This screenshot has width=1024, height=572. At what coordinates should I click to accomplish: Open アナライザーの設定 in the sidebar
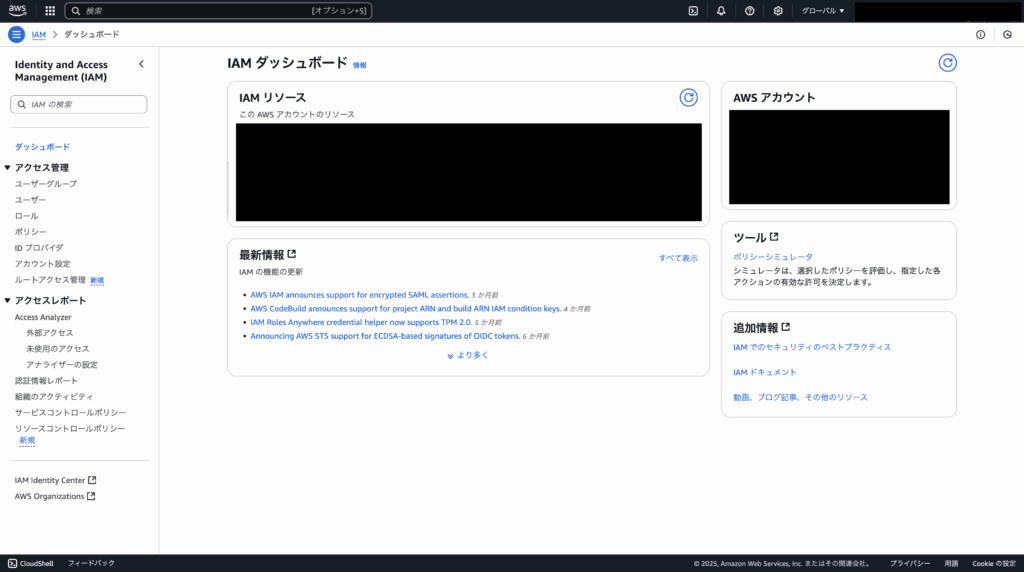click(x=61, y=365)
